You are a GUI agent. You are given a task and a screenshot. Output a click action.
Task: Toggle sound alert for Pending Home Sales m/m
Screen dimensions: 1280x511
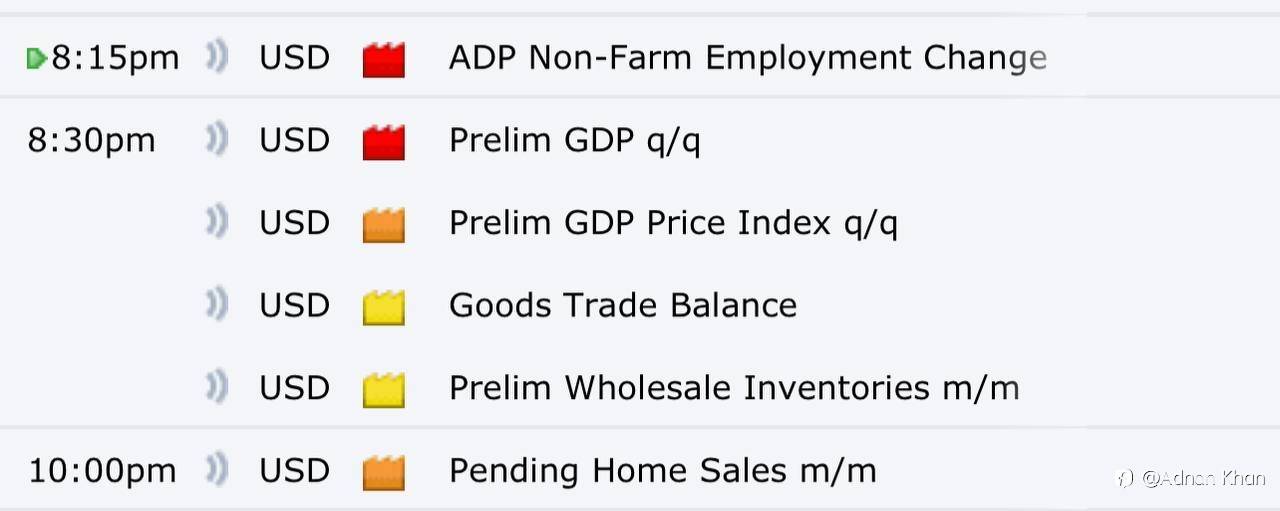(x=216, y=469)
